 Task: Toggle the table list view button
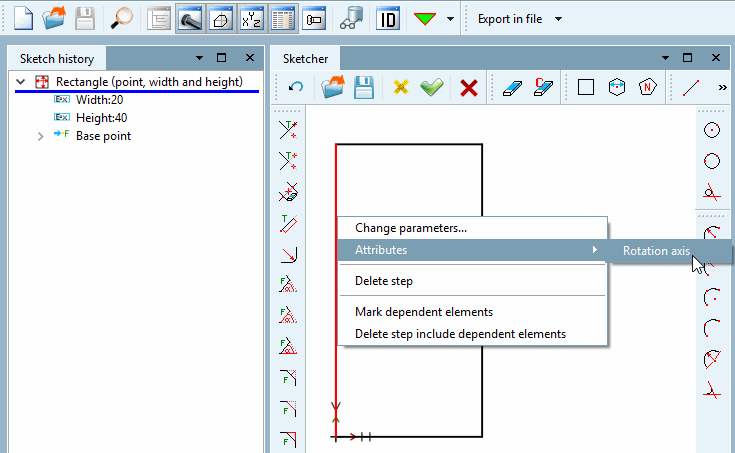click(283, 19)
